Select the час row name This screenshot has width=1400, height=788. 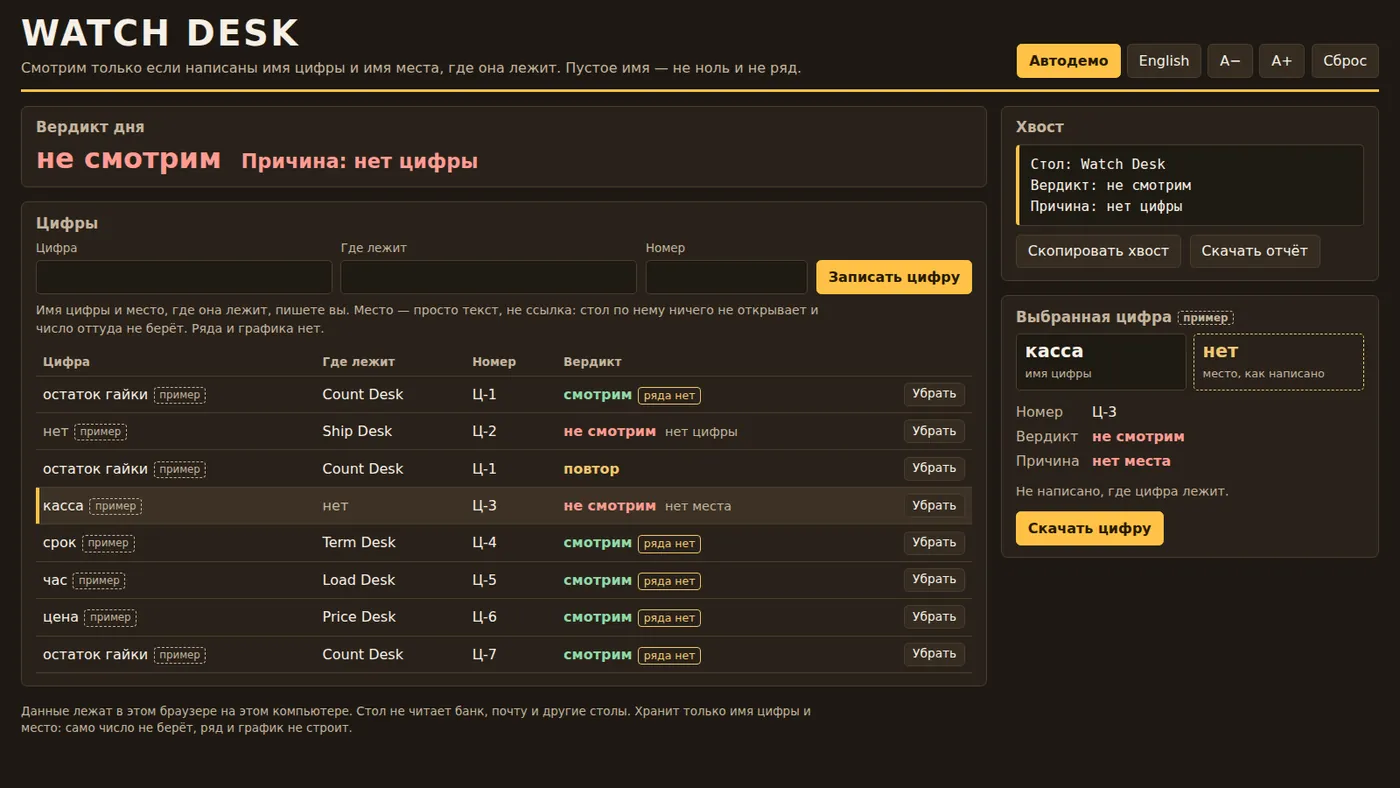tap(55, 580)
